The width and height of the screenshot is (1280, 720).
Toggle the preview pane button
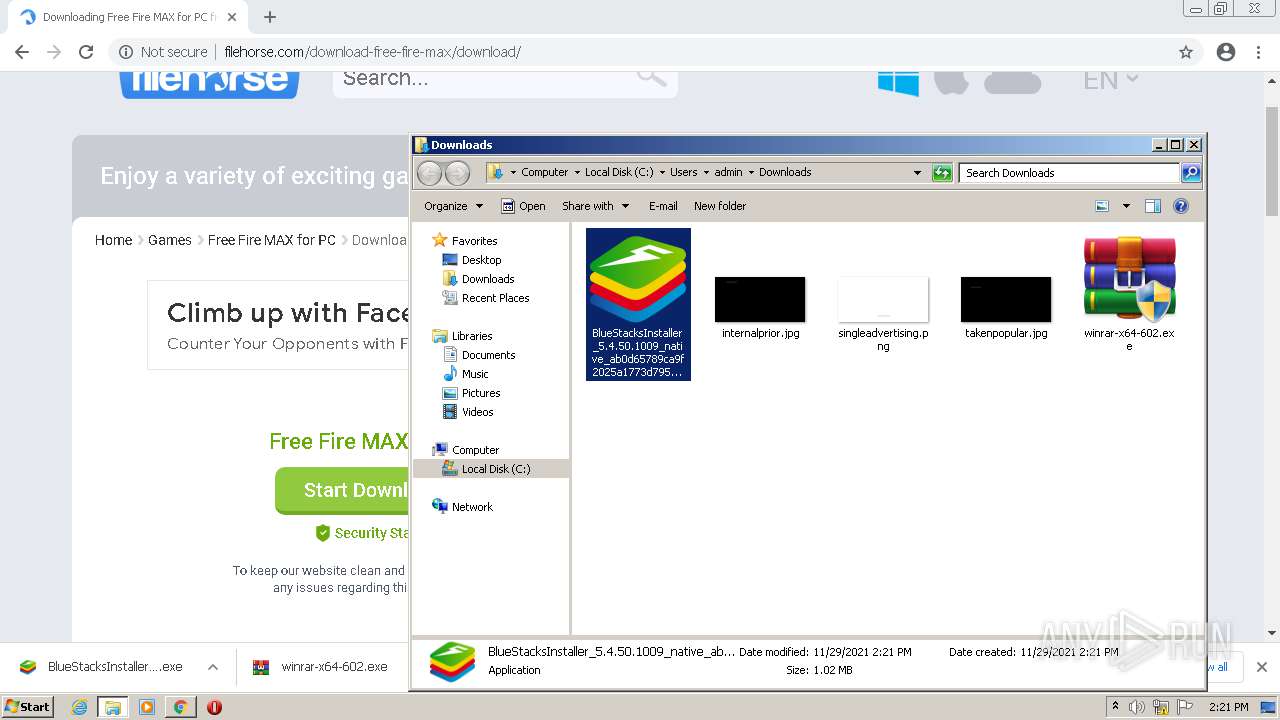point(1152,206)
